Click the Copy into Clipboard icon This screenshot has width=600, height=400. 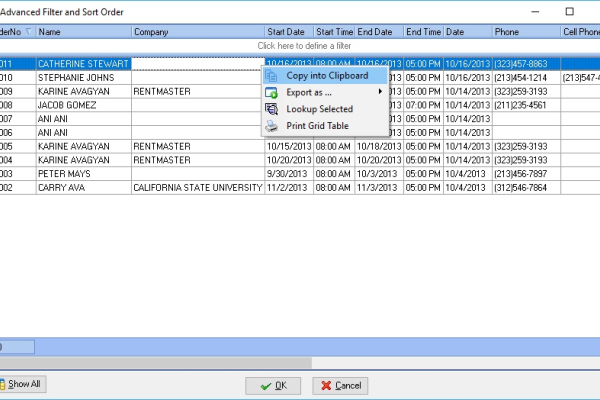pos(271,75)
